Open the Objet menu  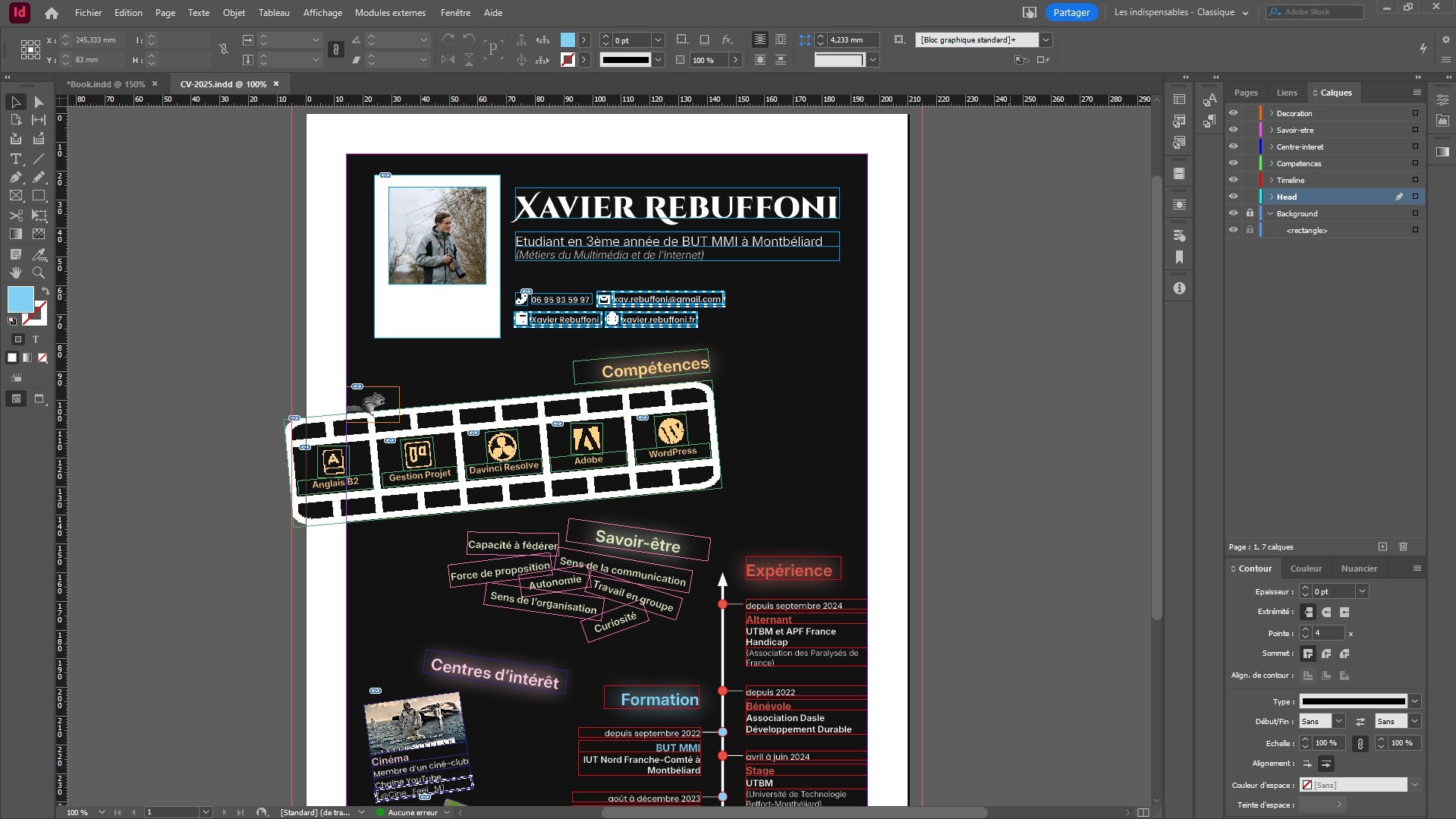[x=234, y=13]
